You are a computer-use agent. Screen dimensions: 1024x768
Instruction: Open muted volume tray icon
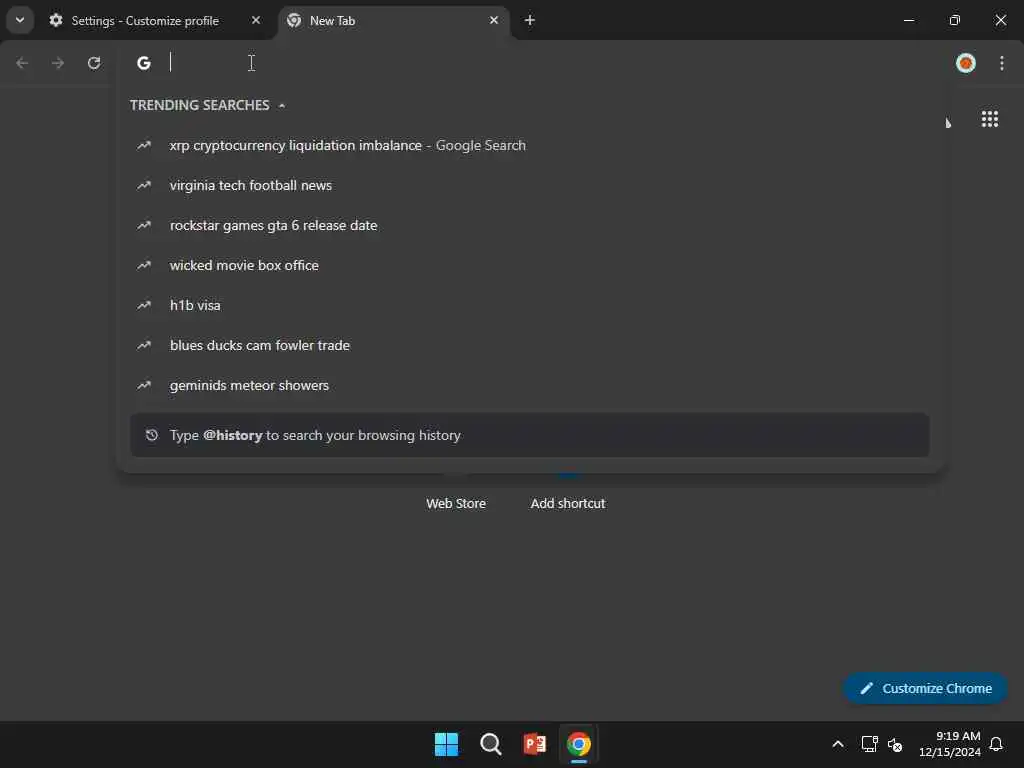[x=895, y=744]
